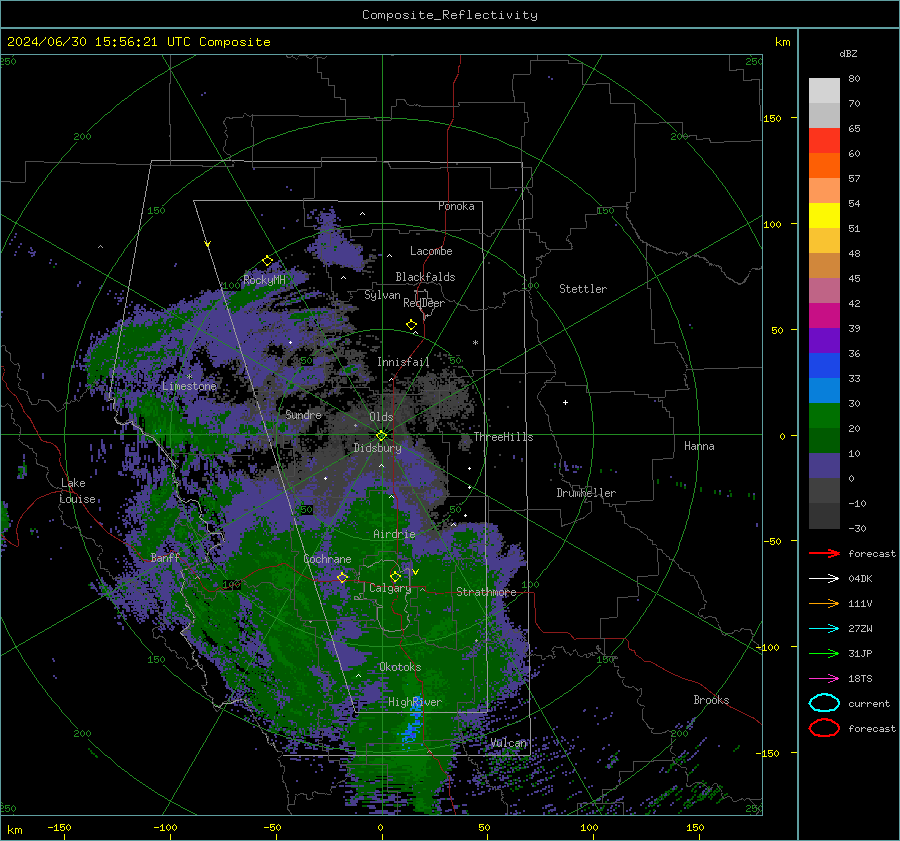Click the Blackfalds label
This screenshot has width=900, height=841.
pos(425,277)
